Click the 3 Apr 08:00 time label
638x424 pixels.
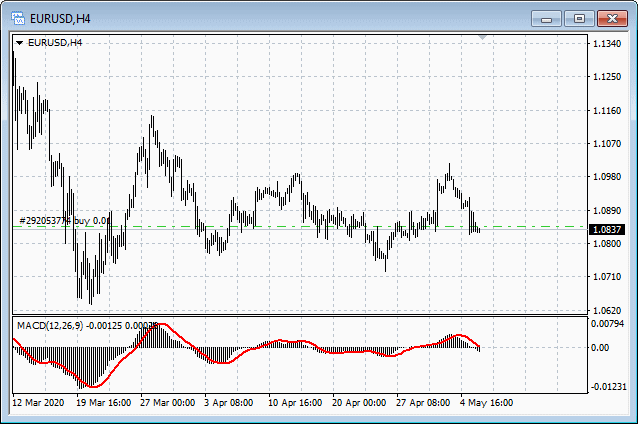229,403
